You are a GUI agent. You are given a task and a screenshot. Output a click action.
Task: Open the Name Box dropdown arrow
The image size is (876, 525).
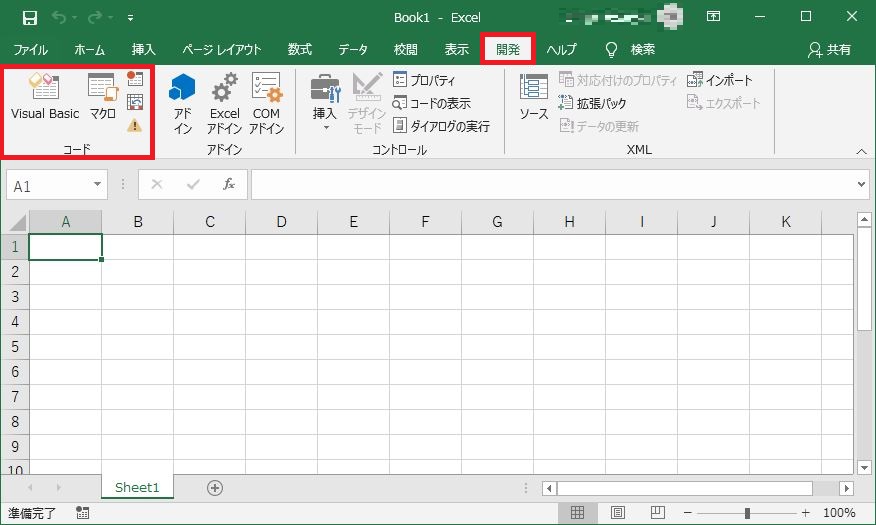click(97, 184)
